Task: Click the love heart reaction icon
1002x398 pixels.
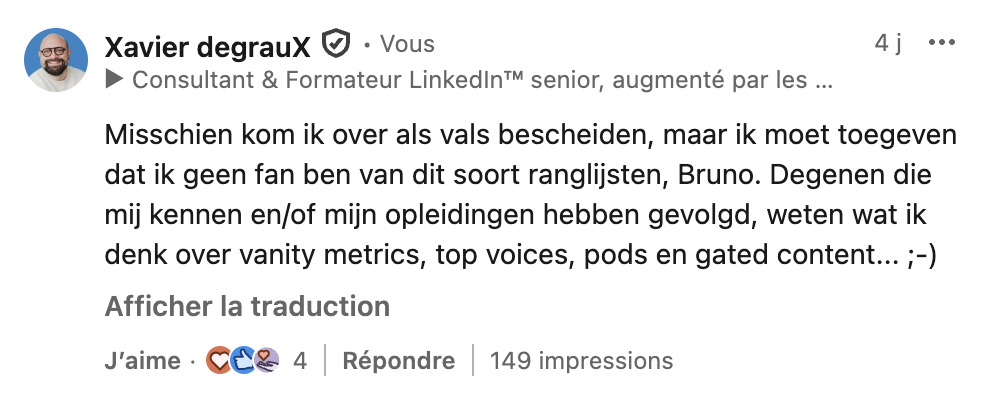Action: coord(219,361)
